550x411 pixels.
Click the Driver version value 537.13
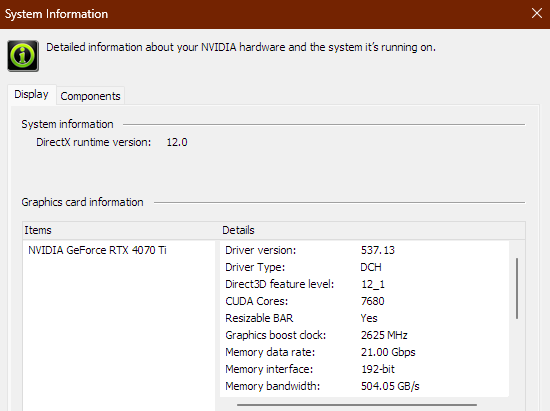point(378,250)
